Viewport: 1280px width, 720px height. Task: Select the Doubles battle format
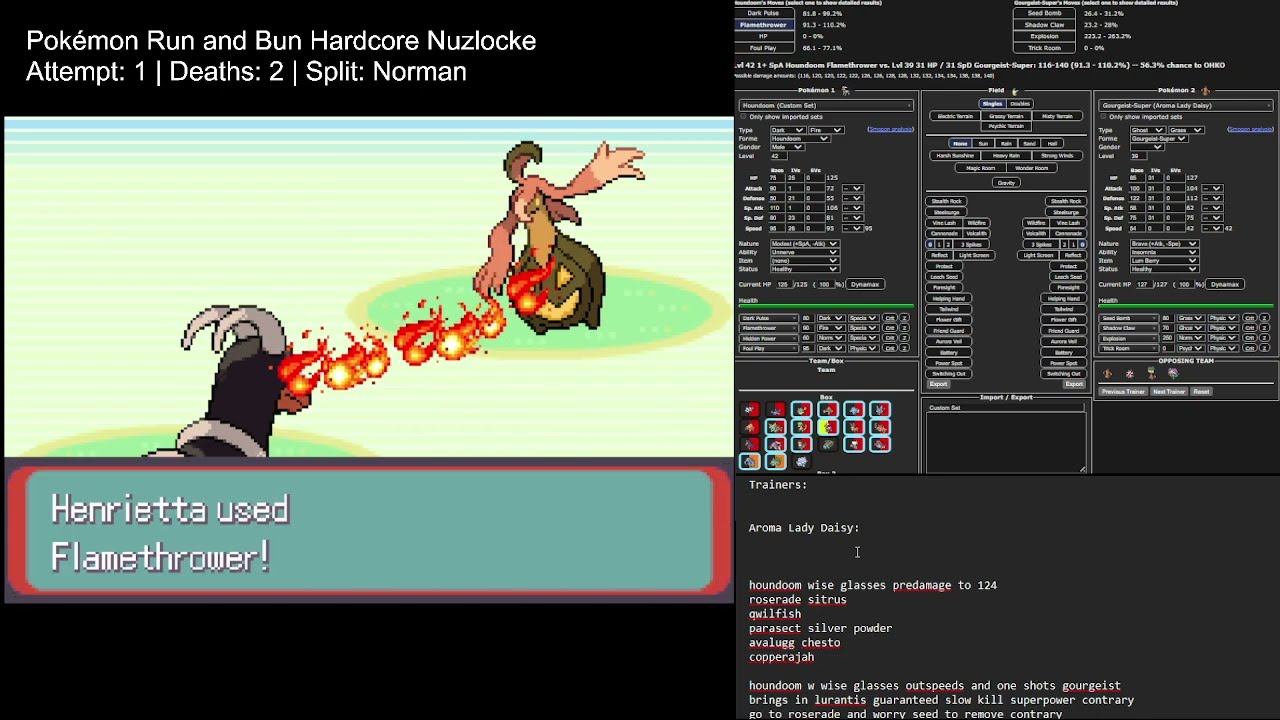click(1019, 104)
